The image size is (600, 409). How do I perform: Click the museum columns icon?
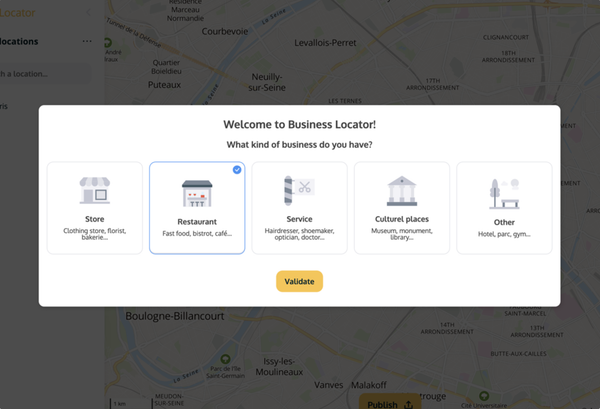(x=402, y=191)
